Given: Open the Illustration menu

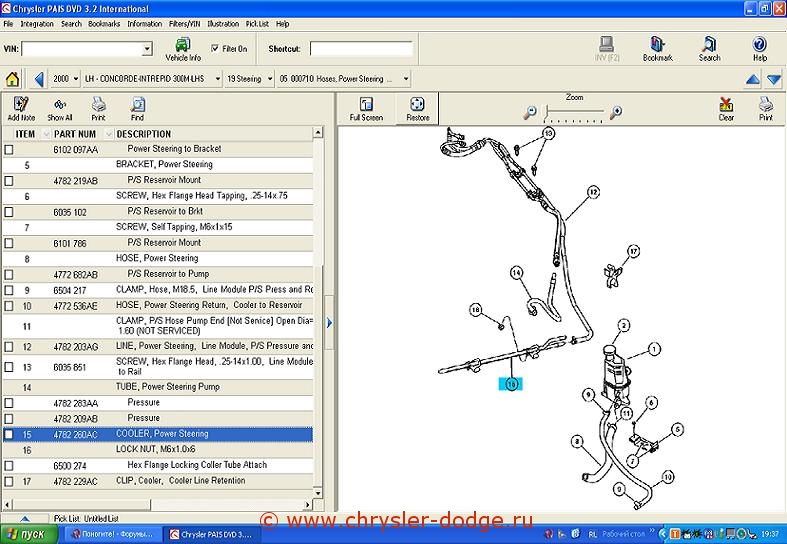Looking at the screenshot, I should [223, 24].
